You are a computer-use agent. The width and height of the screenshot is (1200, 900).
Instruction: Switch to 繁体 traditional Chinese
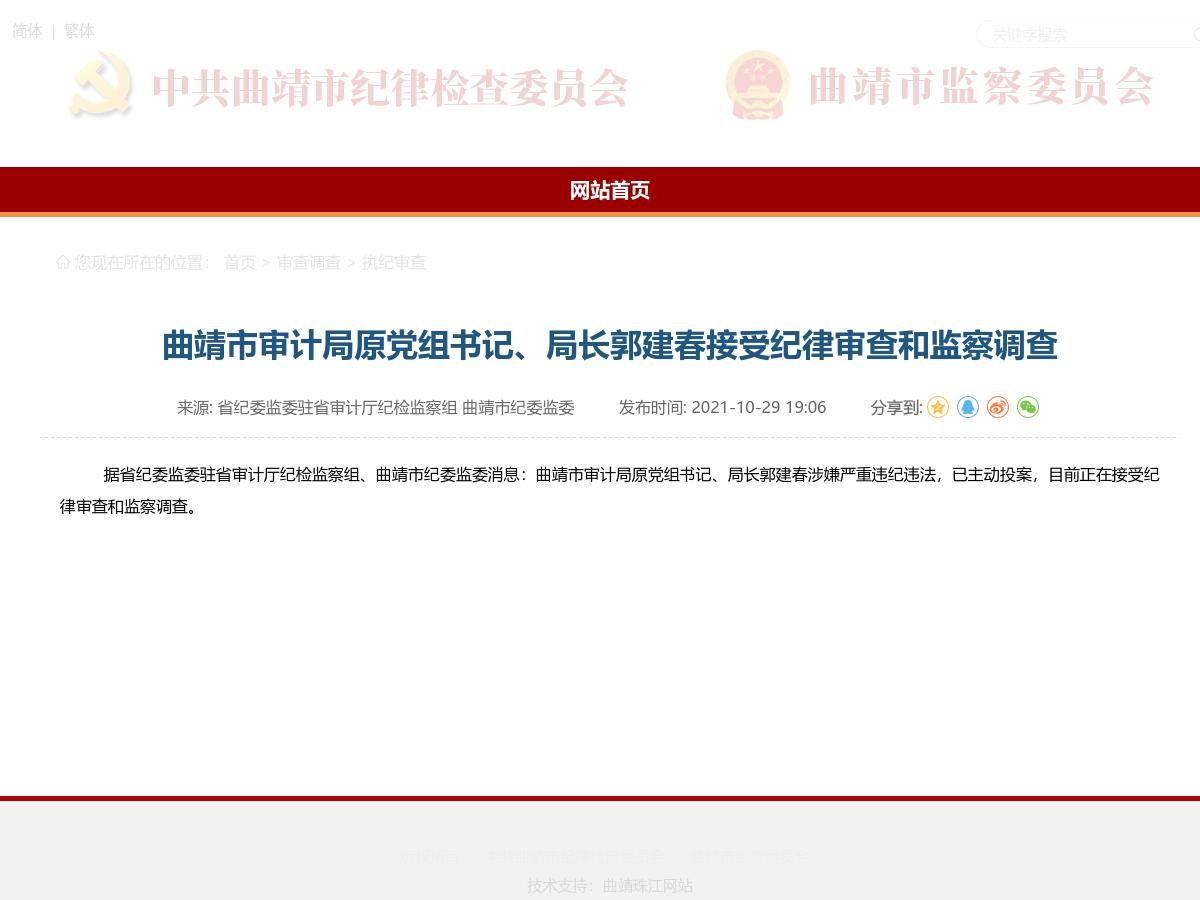click(79, 31)
